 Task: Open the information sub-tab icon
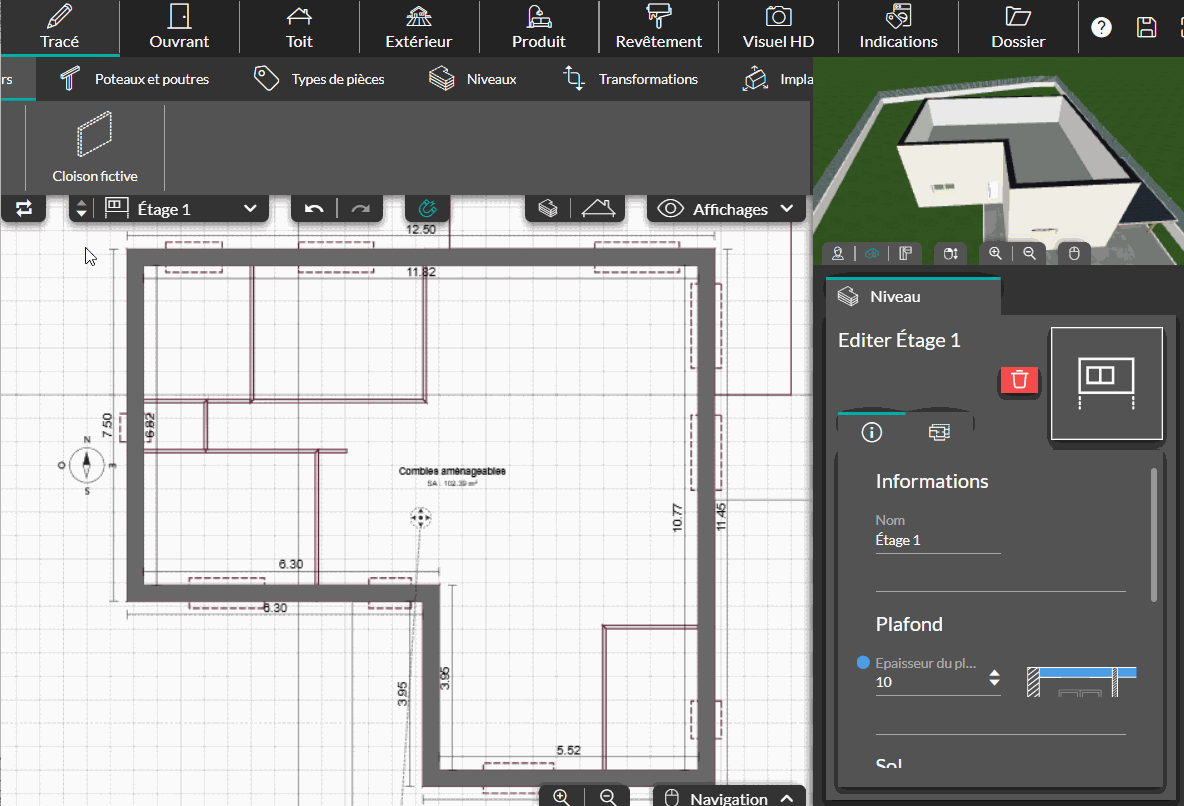[x=871, y=432]
